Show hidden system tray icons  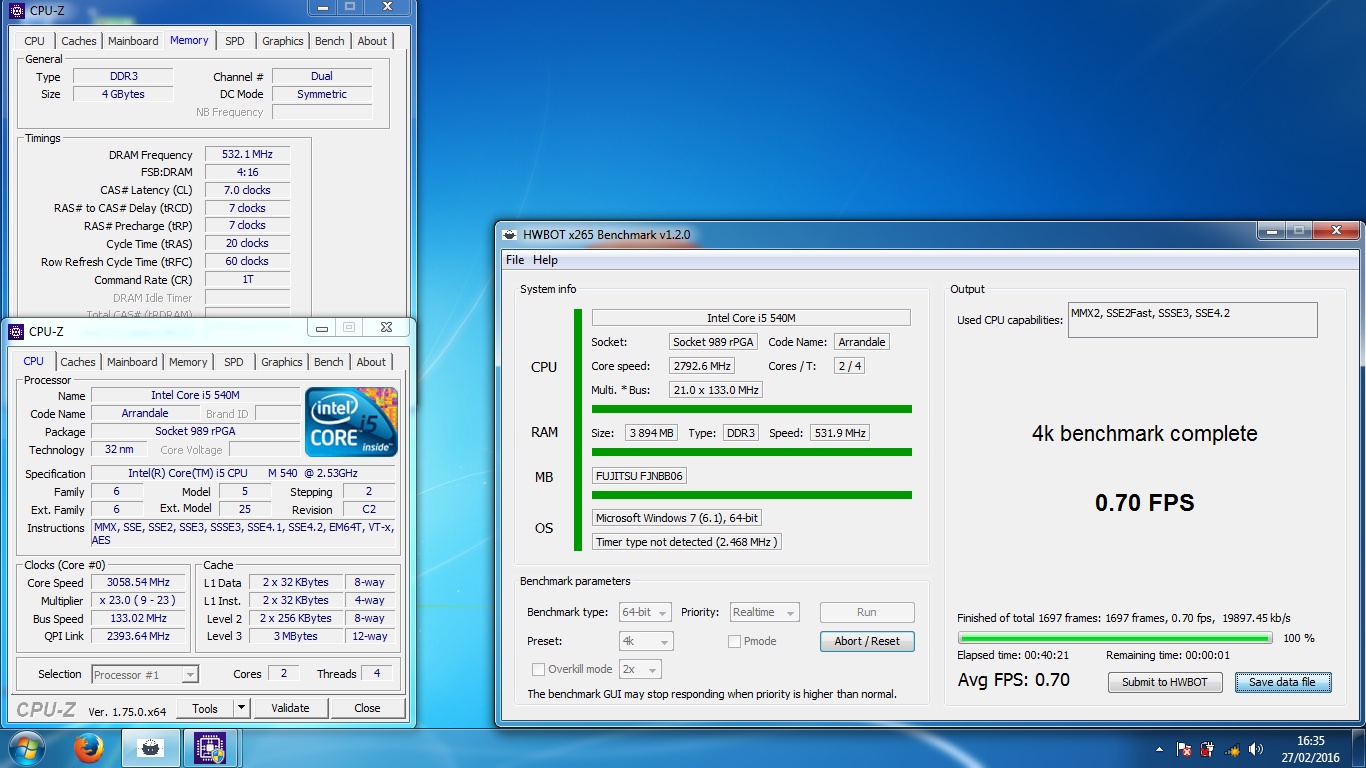point(1159,749)
